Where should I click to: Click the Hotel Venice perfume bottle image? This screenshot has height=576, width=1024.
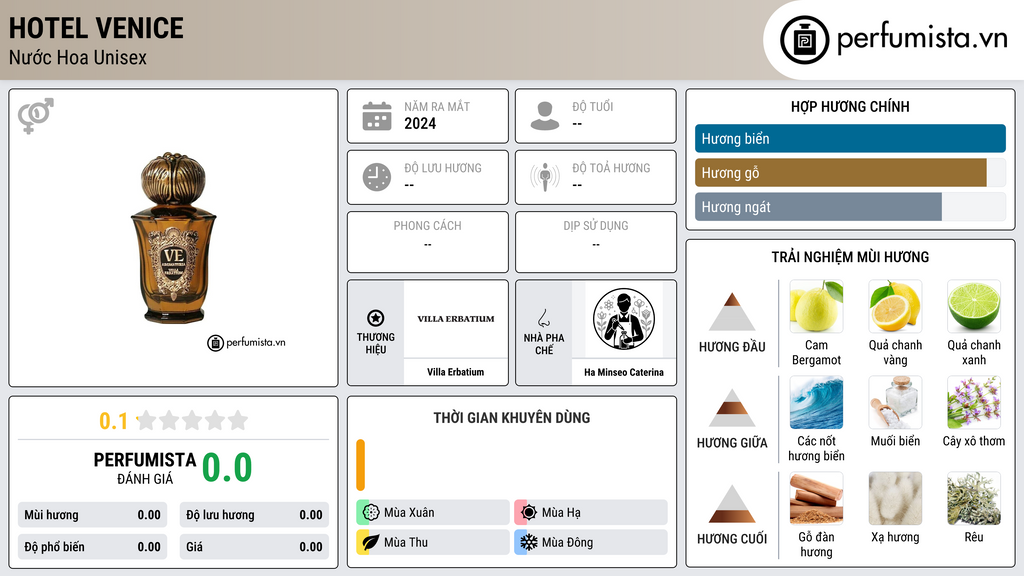pos(173,238)
